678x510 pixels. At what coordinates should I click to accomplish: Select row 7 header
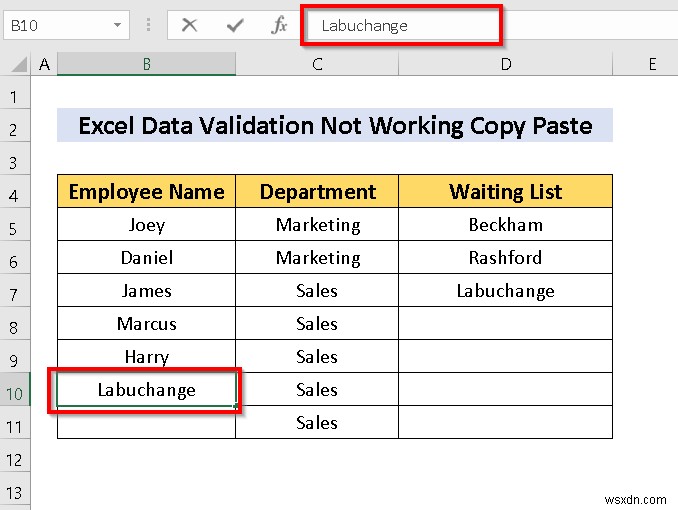coord(15,290)
